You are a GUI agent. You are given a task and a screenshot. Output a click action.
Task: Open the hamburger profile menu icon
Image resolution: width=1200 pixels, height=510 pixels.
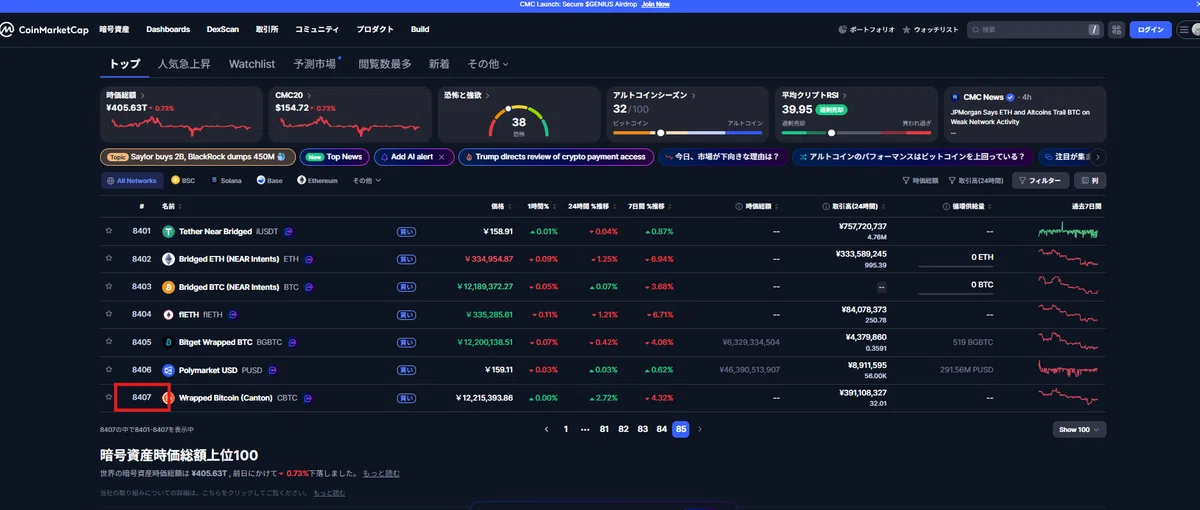[x=1184, y=30]
